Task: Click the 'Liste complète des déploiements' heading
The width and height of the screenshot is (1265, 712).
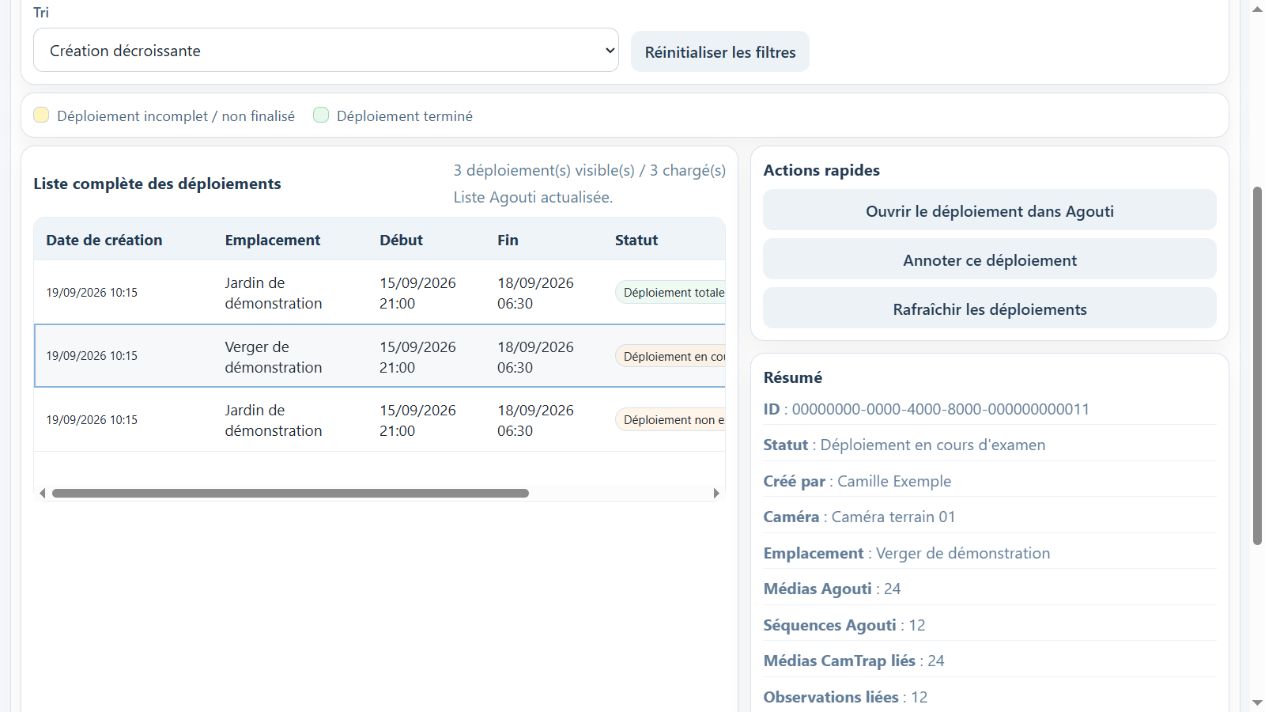Action: [x=157, y=184]
